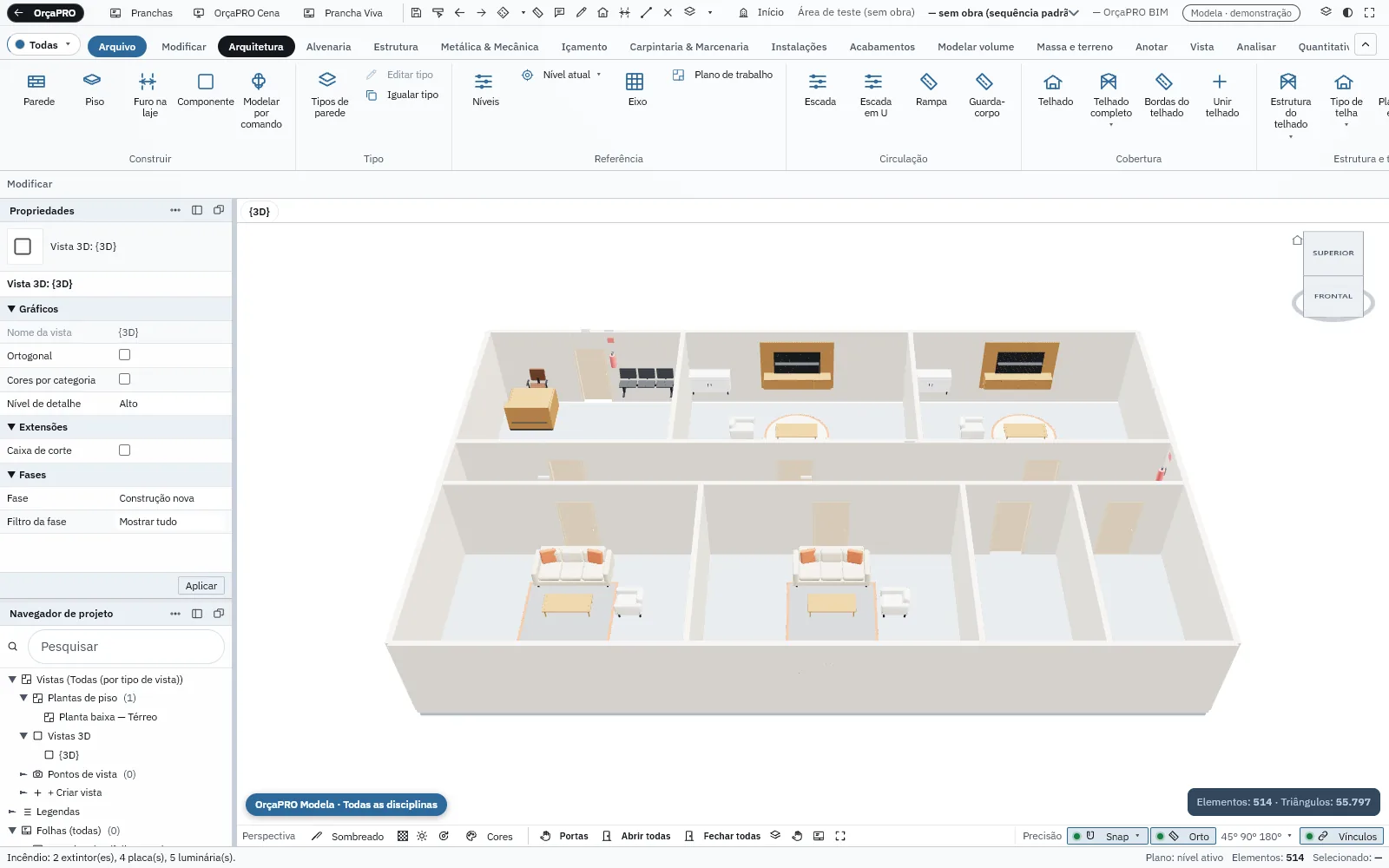Viewport: 1389px width, 868px height.
Task: Collapse the Extensões section
Action: pyautogui.click(x=12, y=427)
